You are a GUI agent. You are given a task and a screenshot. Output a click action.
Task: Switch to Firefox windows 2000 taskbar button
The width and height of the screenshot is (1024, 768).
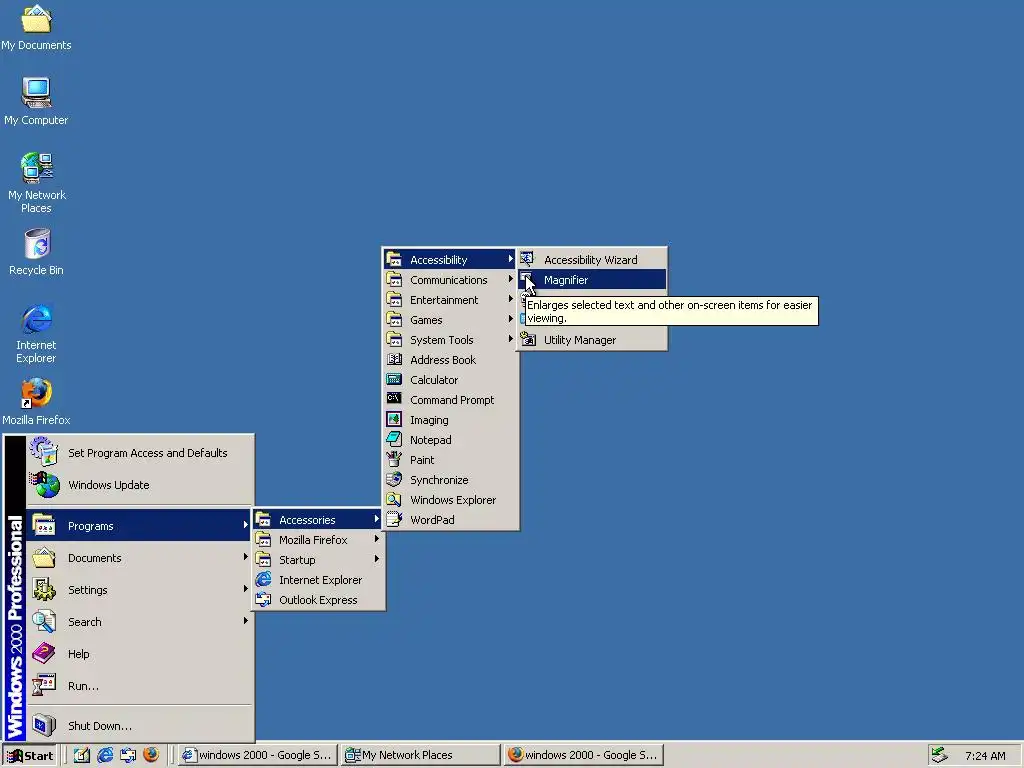[584, 755]
